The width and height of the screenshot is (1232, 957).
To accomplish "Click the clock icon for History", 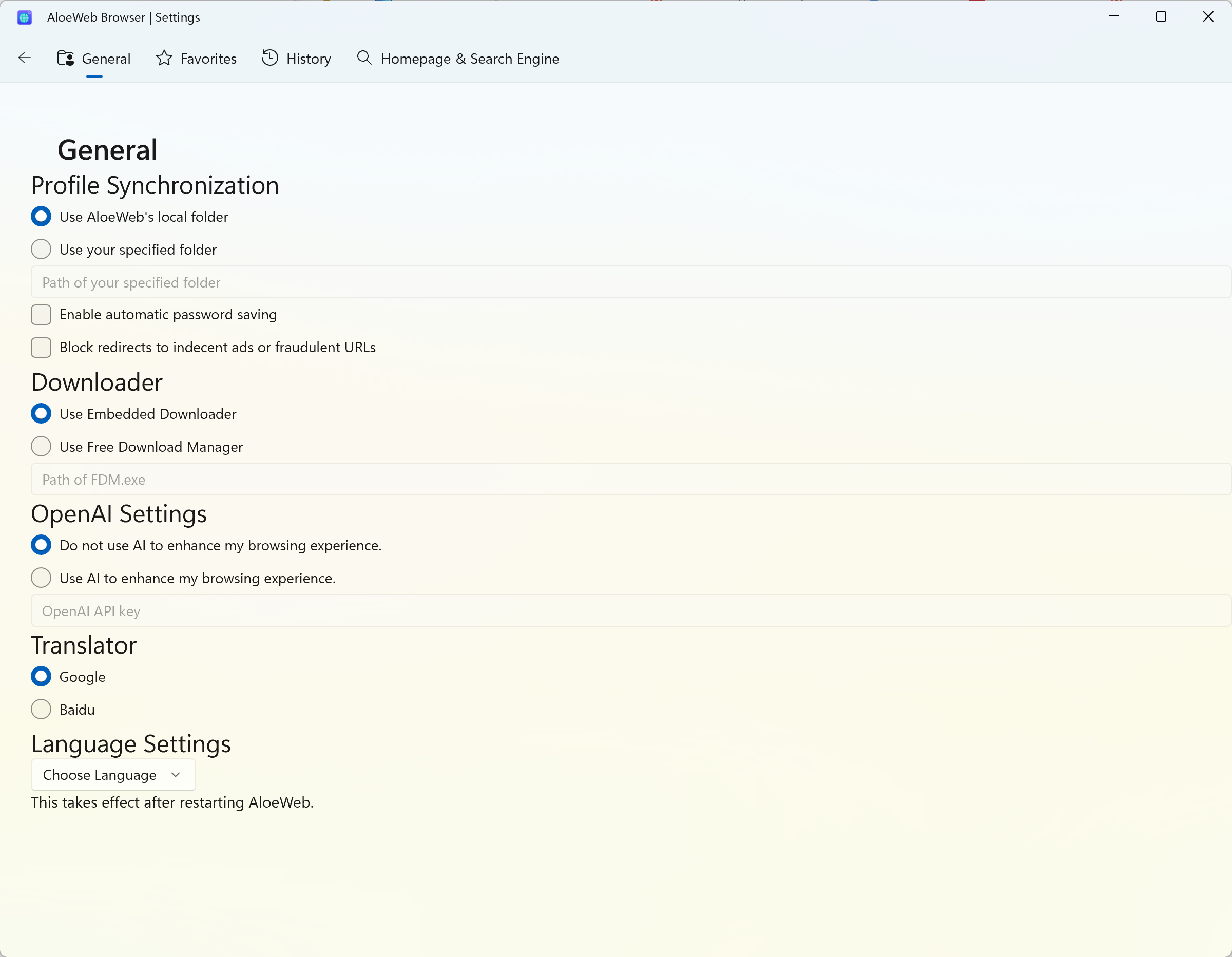I will 269,58.
